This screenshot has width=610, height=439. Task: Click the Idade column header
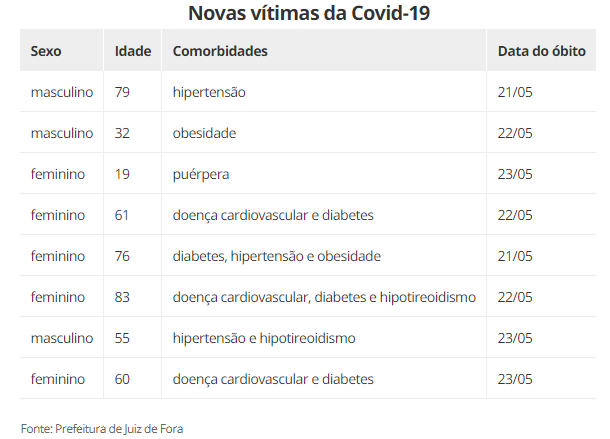(133, 51)
